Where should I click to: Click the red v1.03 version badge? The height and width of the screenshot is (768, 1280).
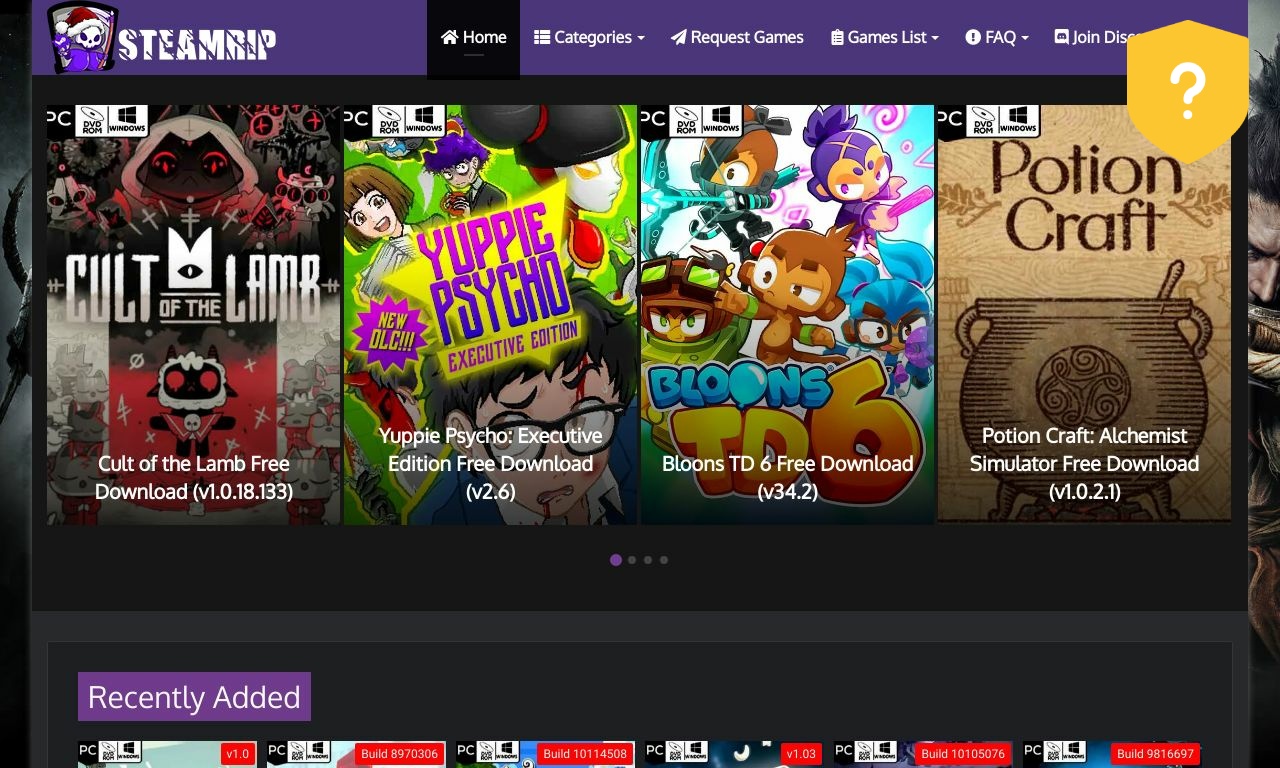pos(802,754)
